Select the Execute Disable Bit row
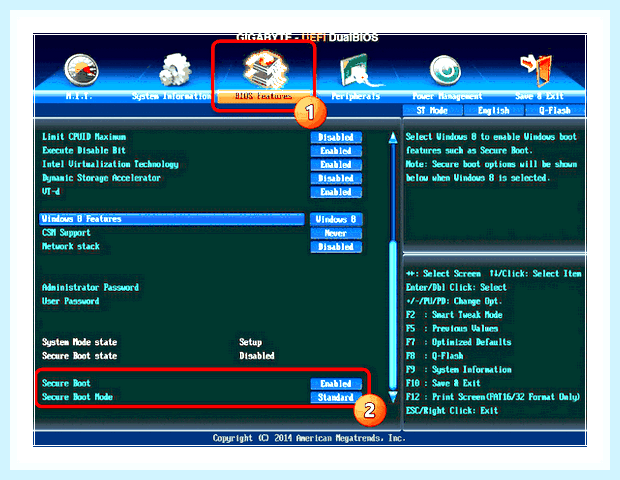620x480 pixels. (x=84, y=150)
